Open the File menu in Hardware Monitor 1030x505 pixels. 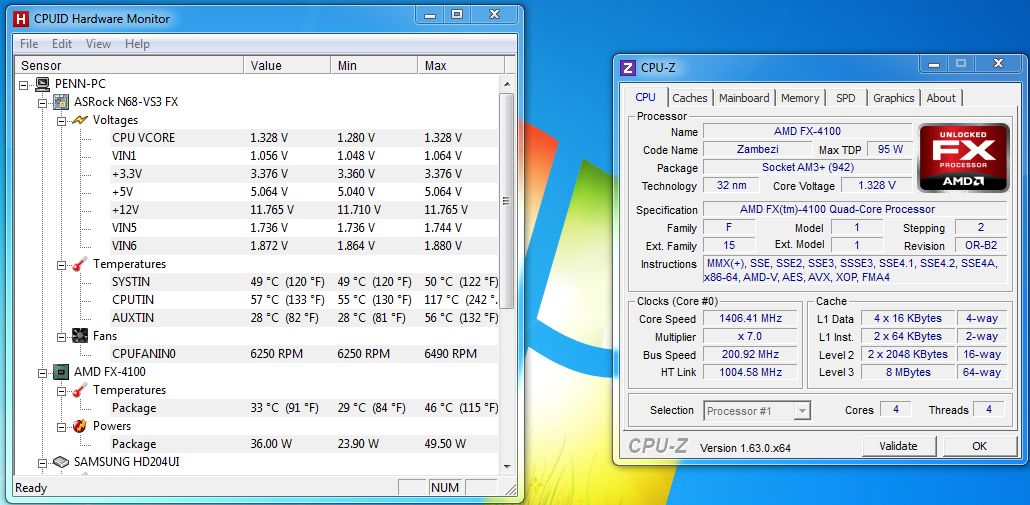click(x=29, y=44)
